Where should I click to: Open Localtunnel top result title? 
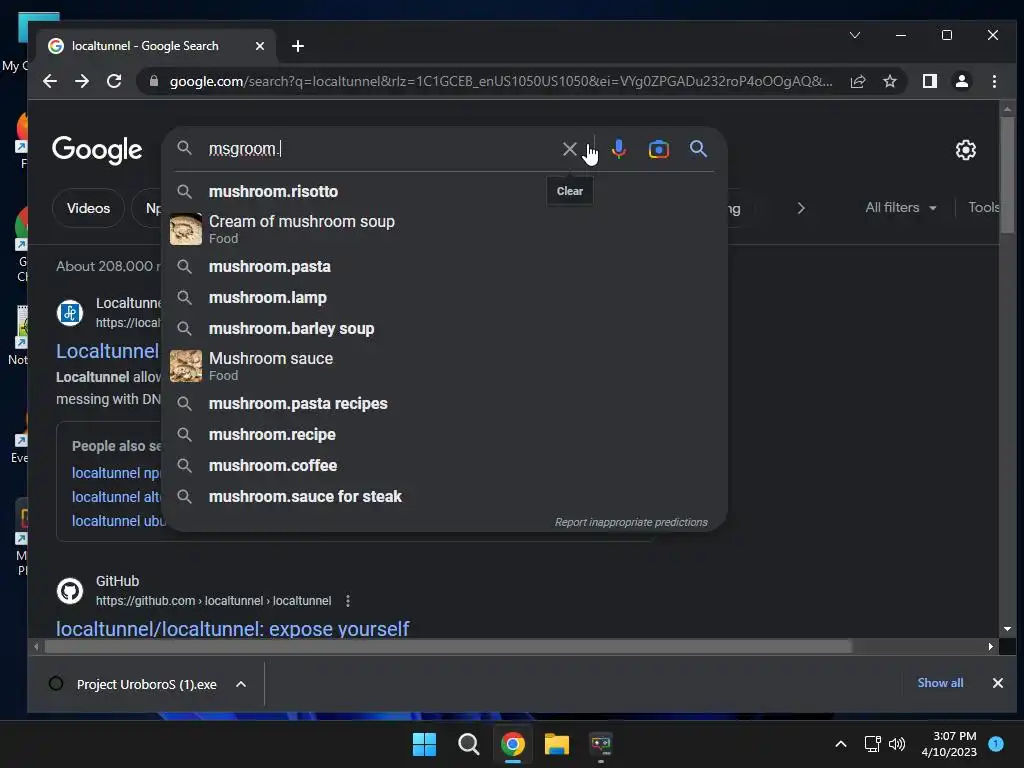108,351
